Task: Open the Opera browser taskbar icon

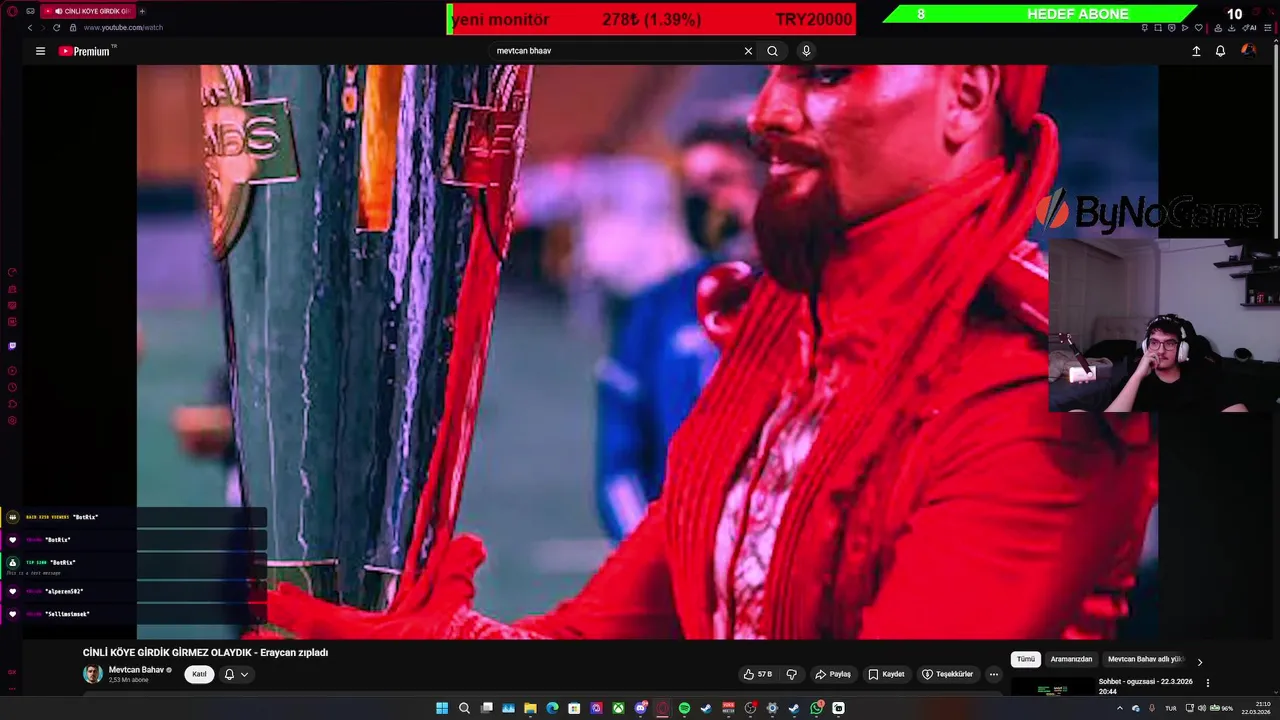Action: tap(662, 708)
